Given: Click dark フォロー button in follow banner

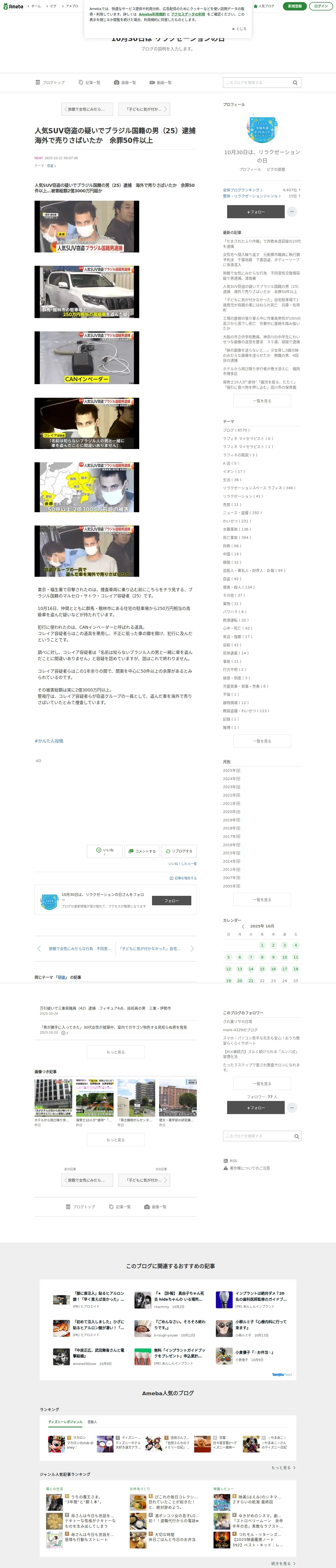Looking at the screenshot, I should (171, 900).
